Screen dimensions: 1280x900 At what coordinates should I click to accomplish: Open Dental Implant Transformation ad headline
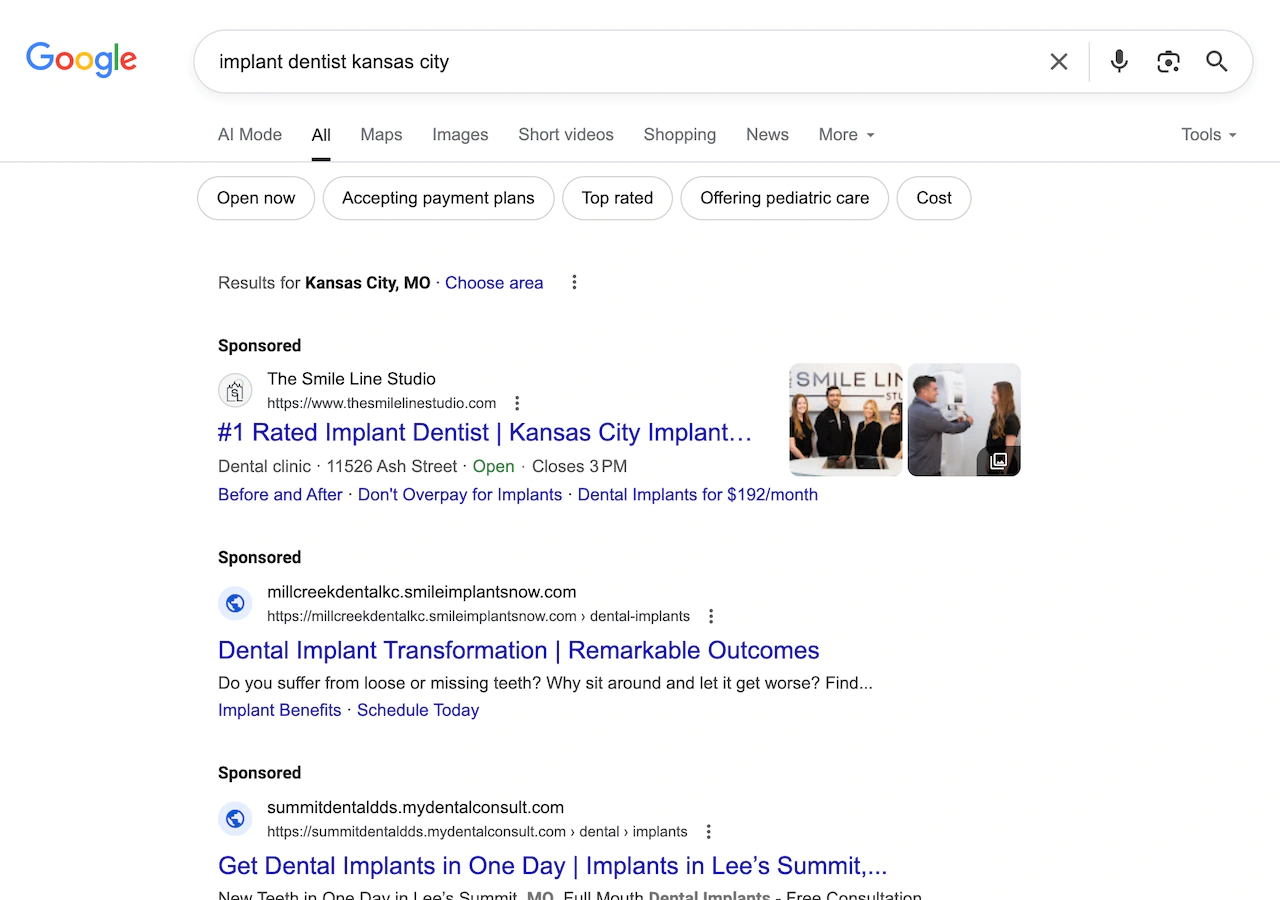[519, 650]
